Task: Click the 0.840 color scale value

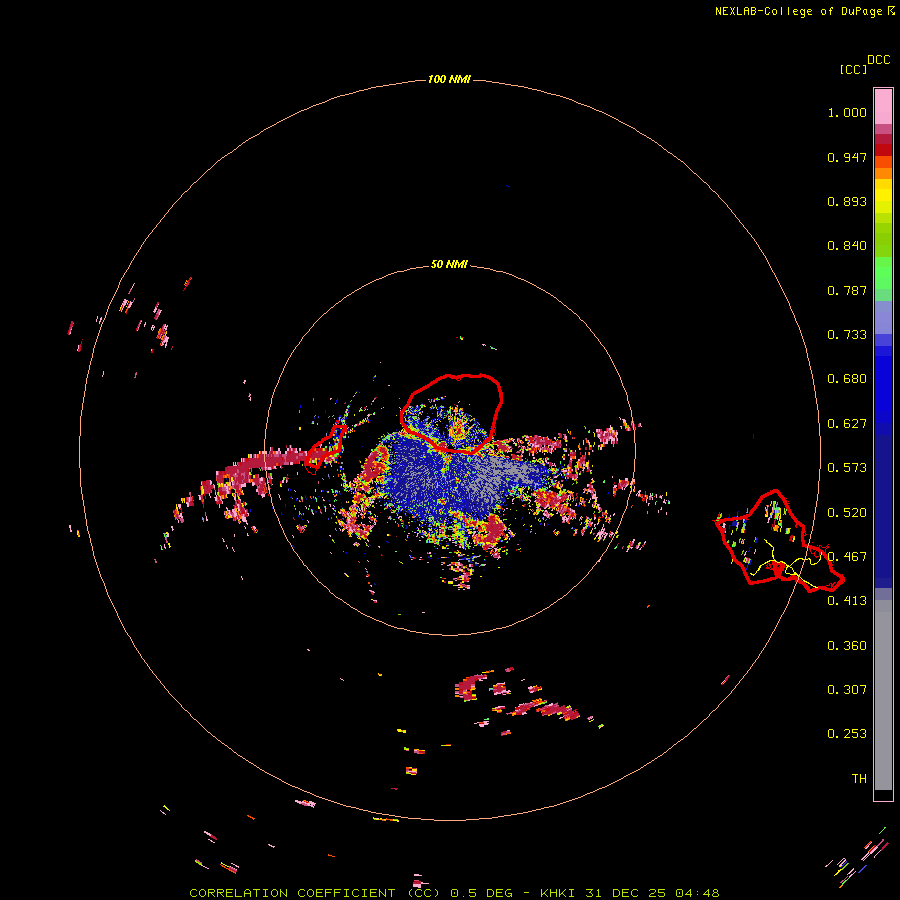Action: click(x=847, y=246)
